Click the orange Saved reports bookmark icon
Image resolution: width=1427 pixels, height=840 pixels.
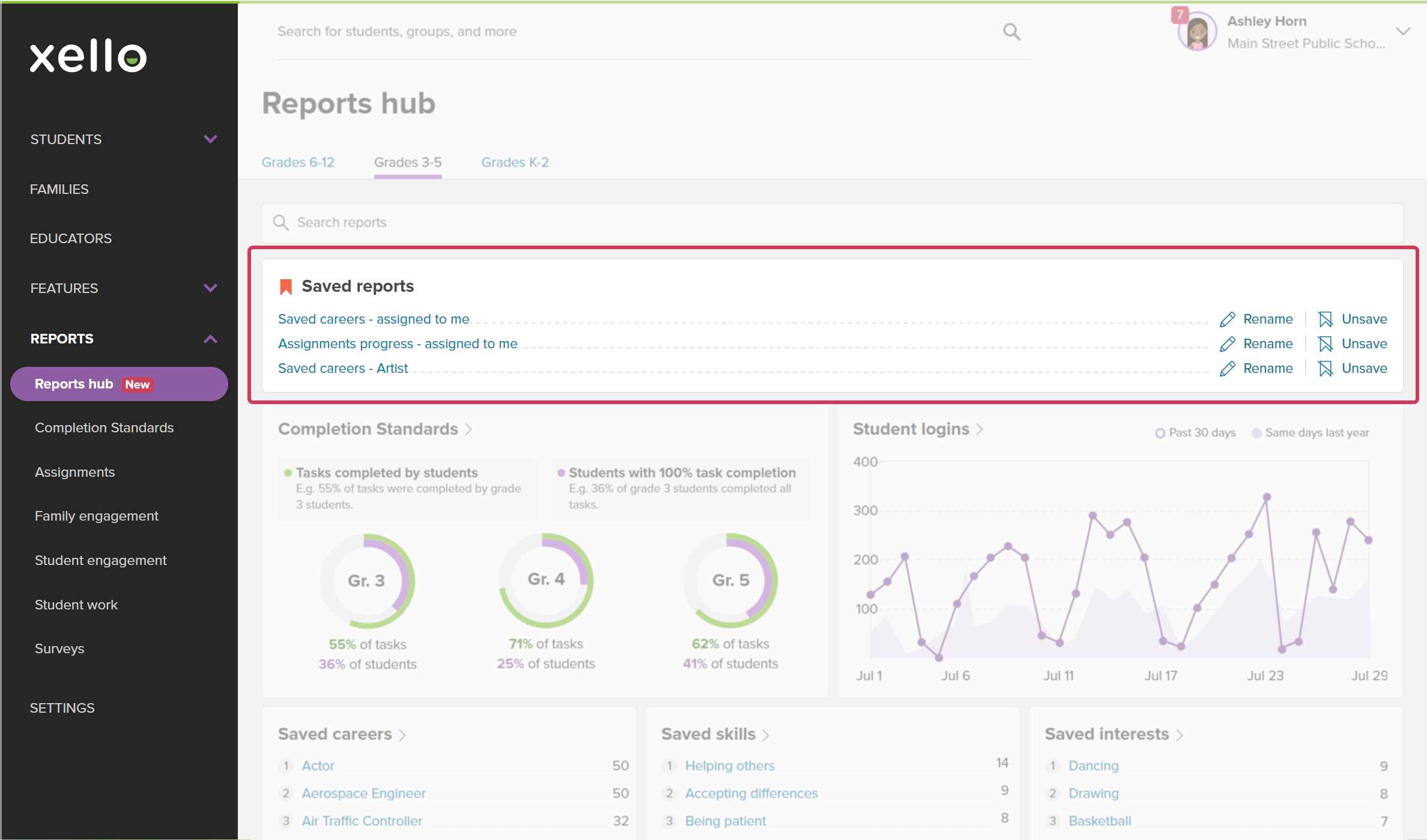[x=286, y=286]
